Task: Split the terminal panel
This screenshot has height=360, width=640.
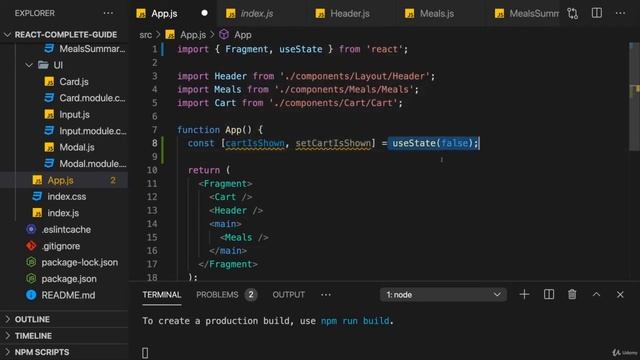Action: click(x=549, y=294)
